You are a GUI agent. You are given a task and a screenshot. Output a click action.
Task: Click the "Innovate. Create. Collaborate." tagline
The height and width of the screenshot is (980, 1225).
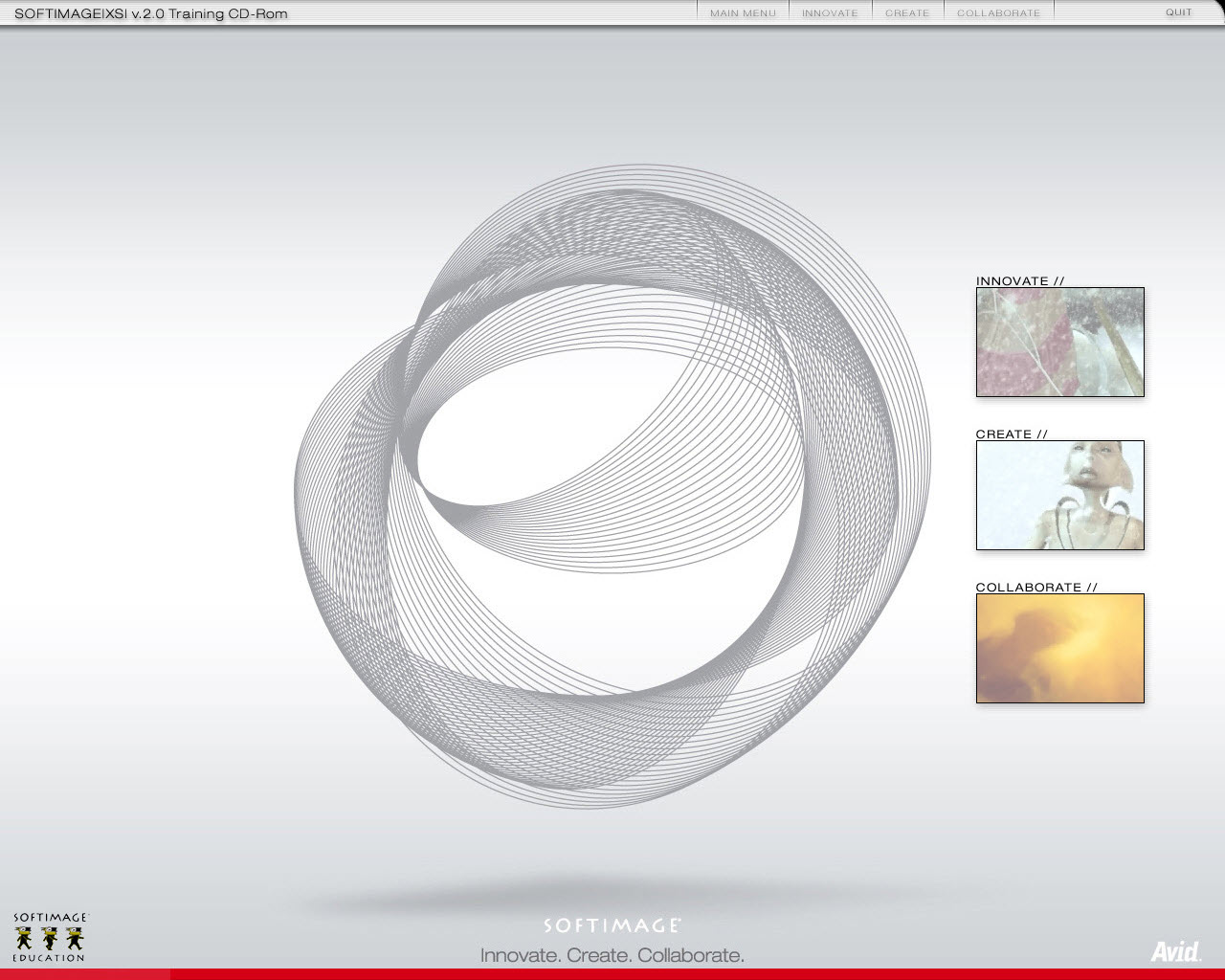click(612, 955)
